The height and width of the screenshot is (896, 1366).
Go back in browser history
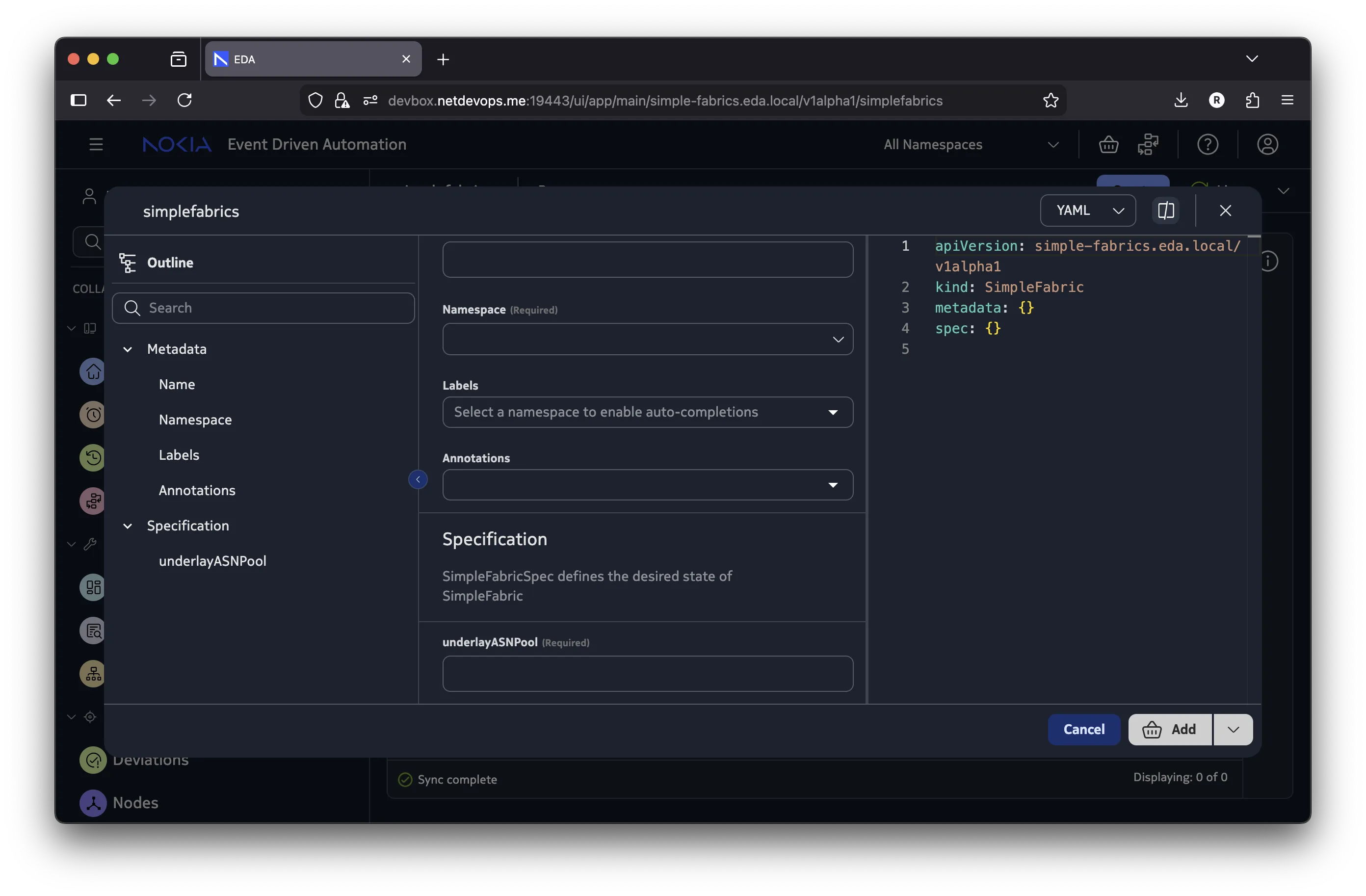tap(114, 101)
